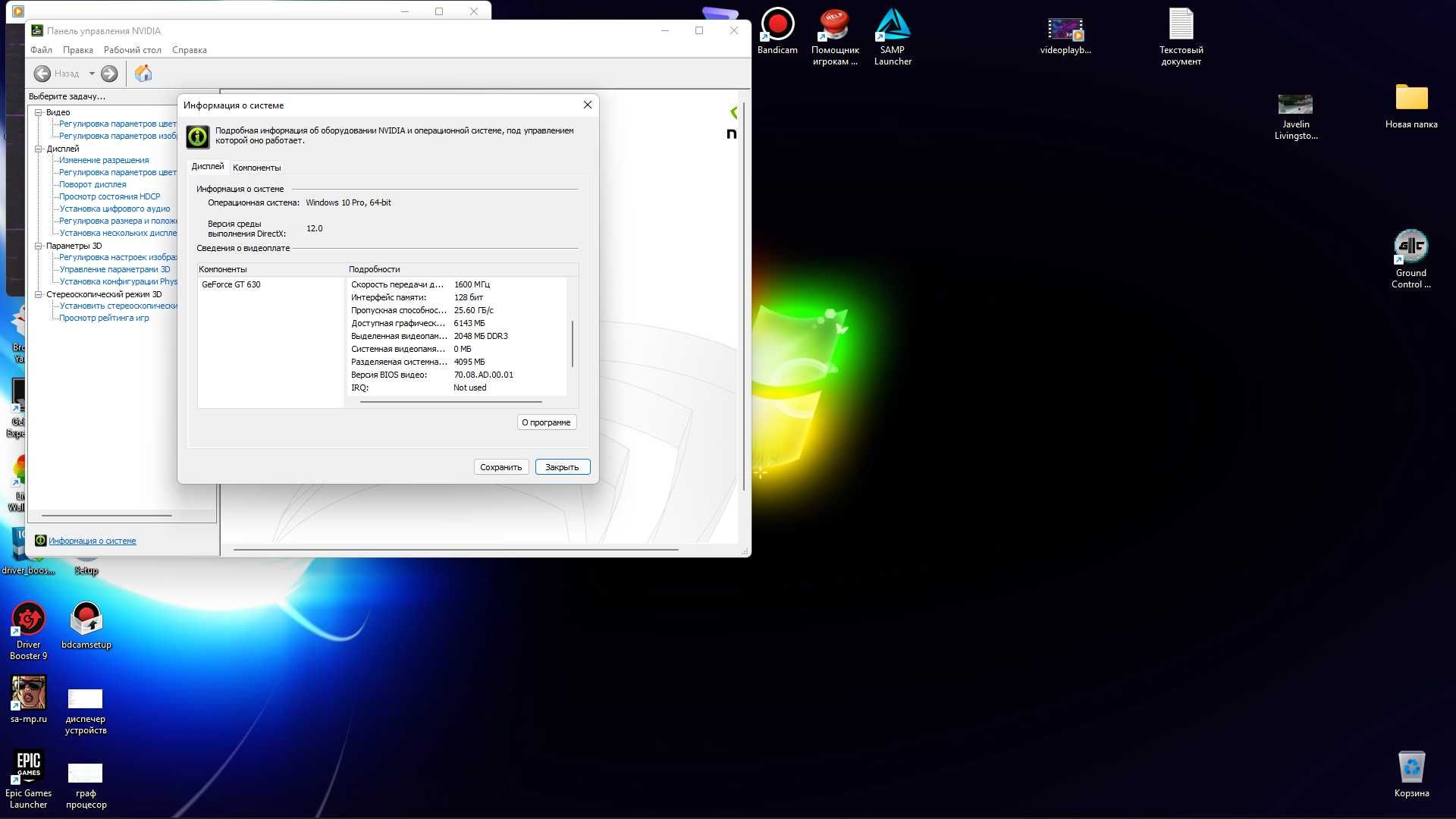Click the Setup desktop icon label
The image size is (1456, 819).
point(86,570)
